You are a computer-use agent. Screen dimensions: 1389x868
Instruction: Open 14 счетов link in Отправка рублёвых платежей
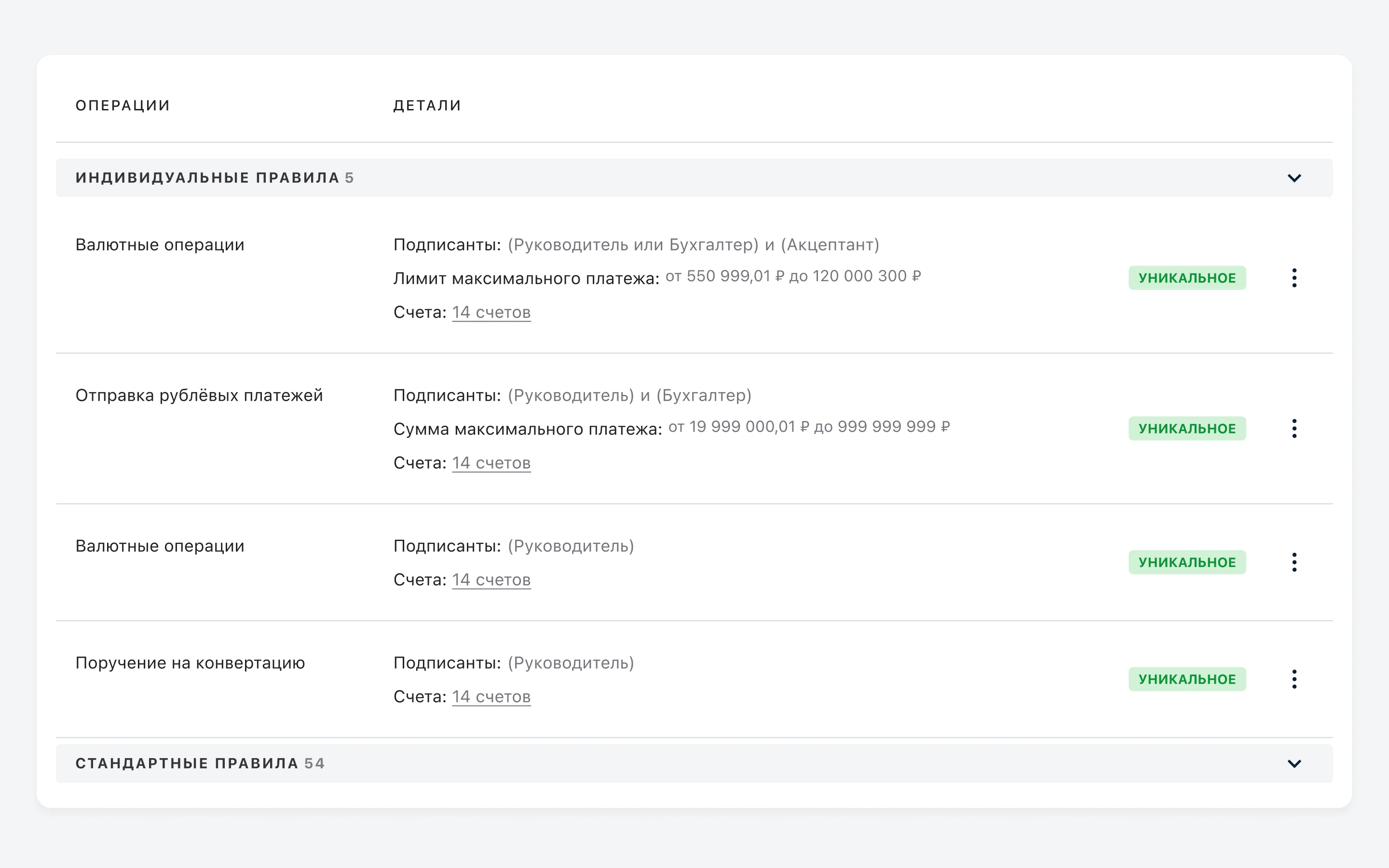tap(491, 463)
